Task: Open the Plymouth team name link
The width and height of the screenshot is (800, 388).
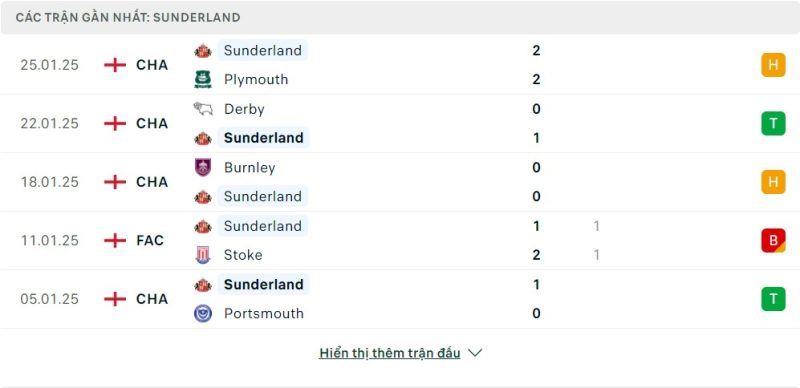Action: pyautogui.click(x=256, y=80)
